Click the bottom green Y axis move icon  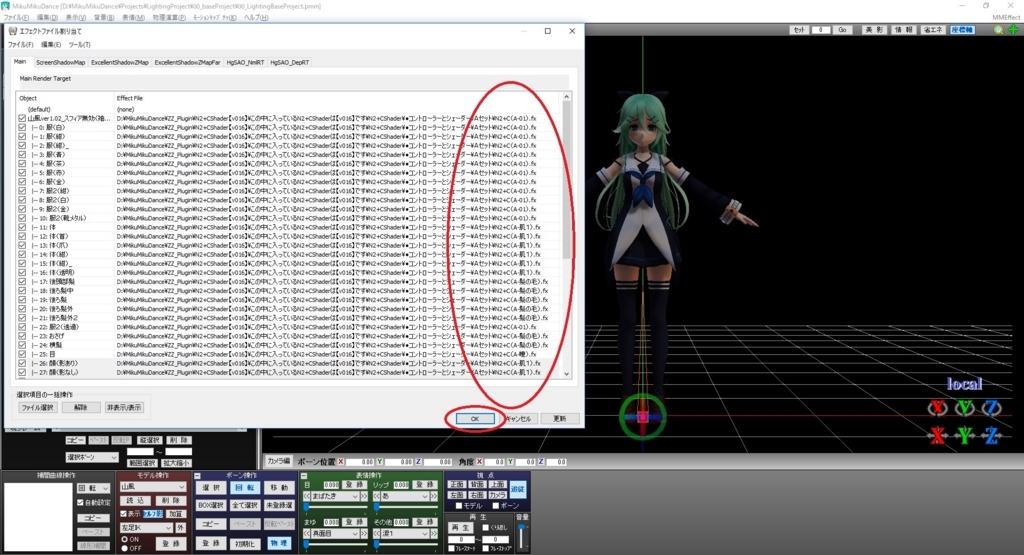[965, 435]
